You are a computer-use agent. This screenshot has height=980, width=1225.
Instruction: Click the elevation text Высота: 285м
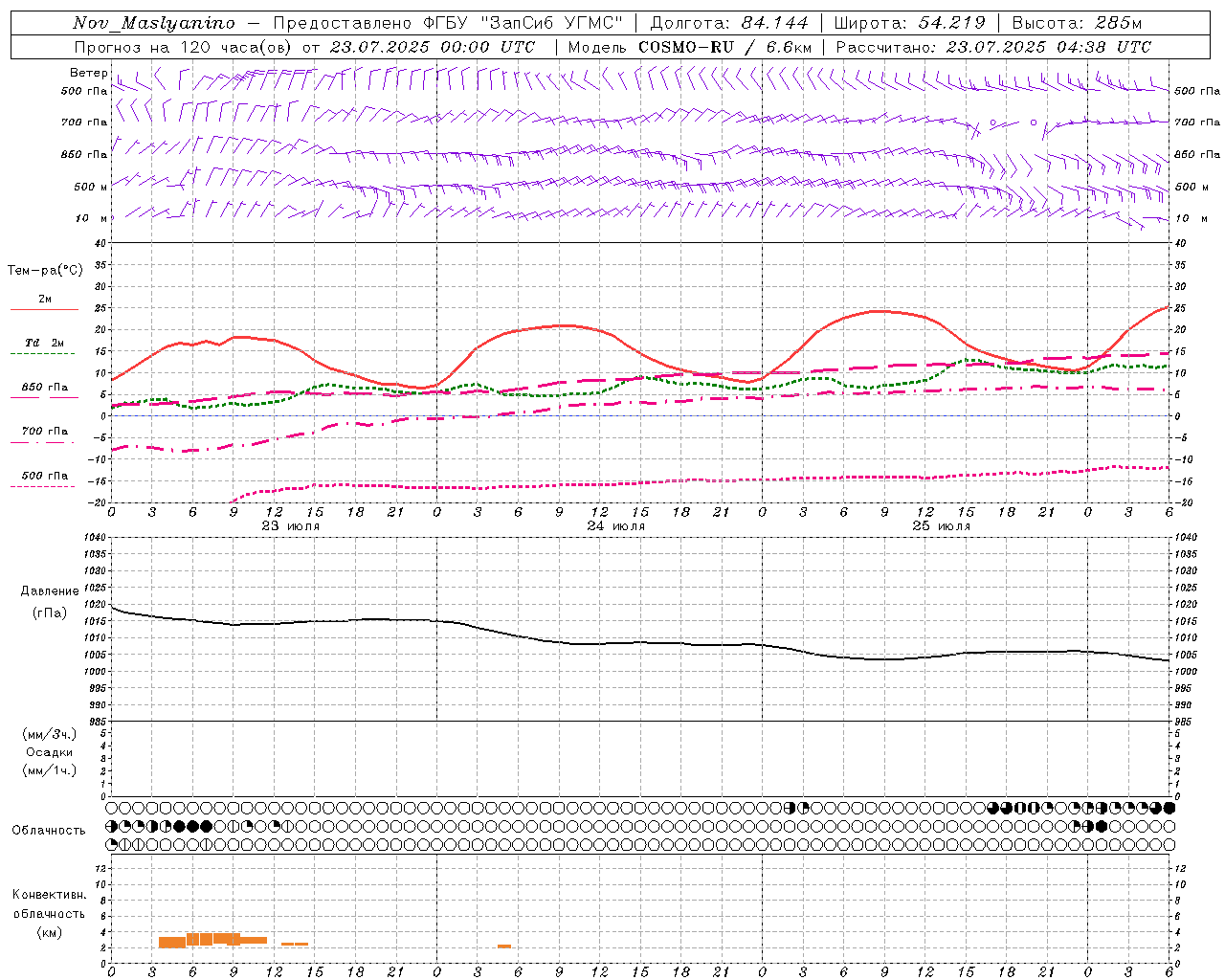(1077, 23)
